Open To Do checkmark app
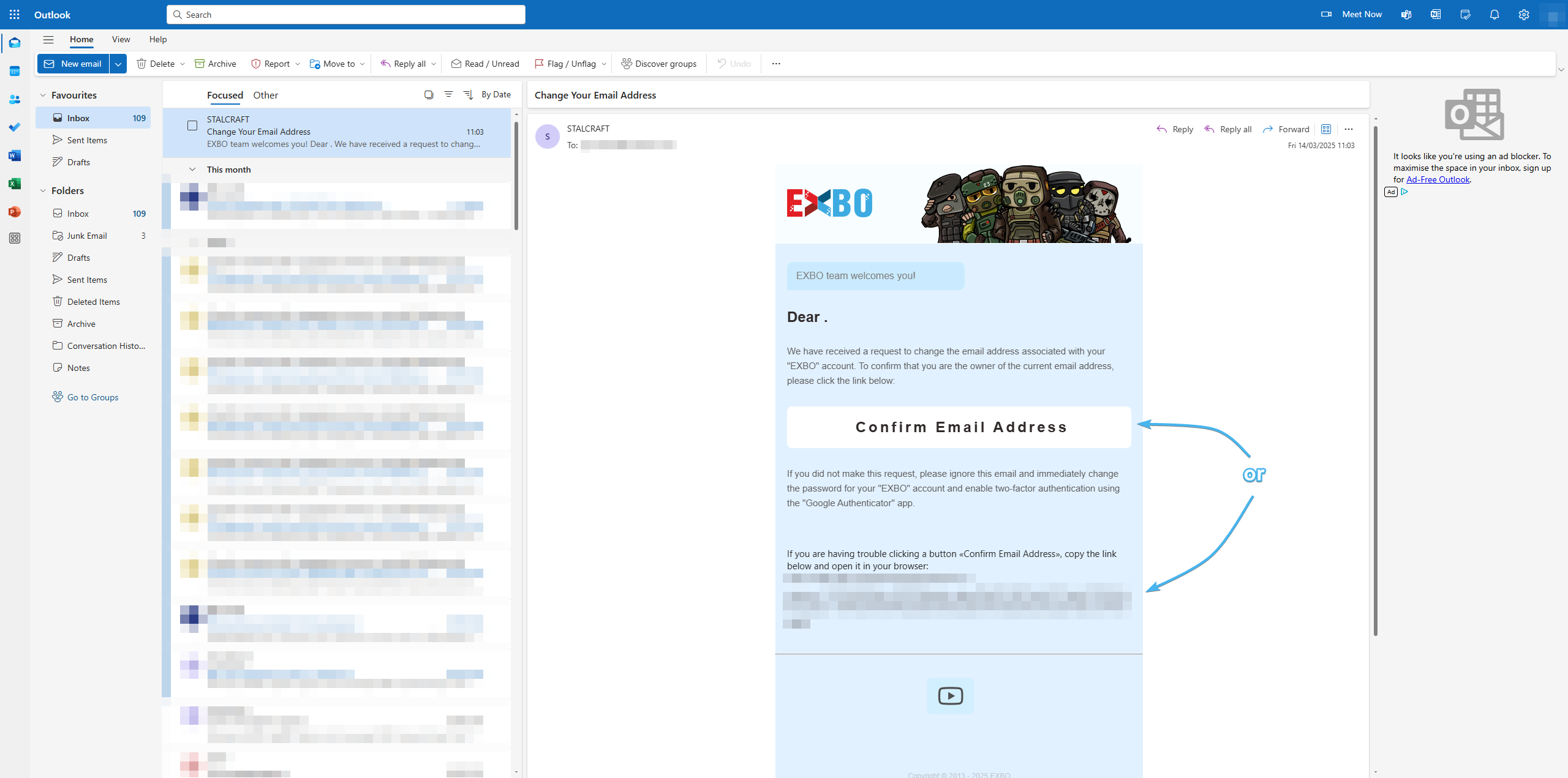The height and width of the screenshot is (778, 1568). (x=15, y=127)
